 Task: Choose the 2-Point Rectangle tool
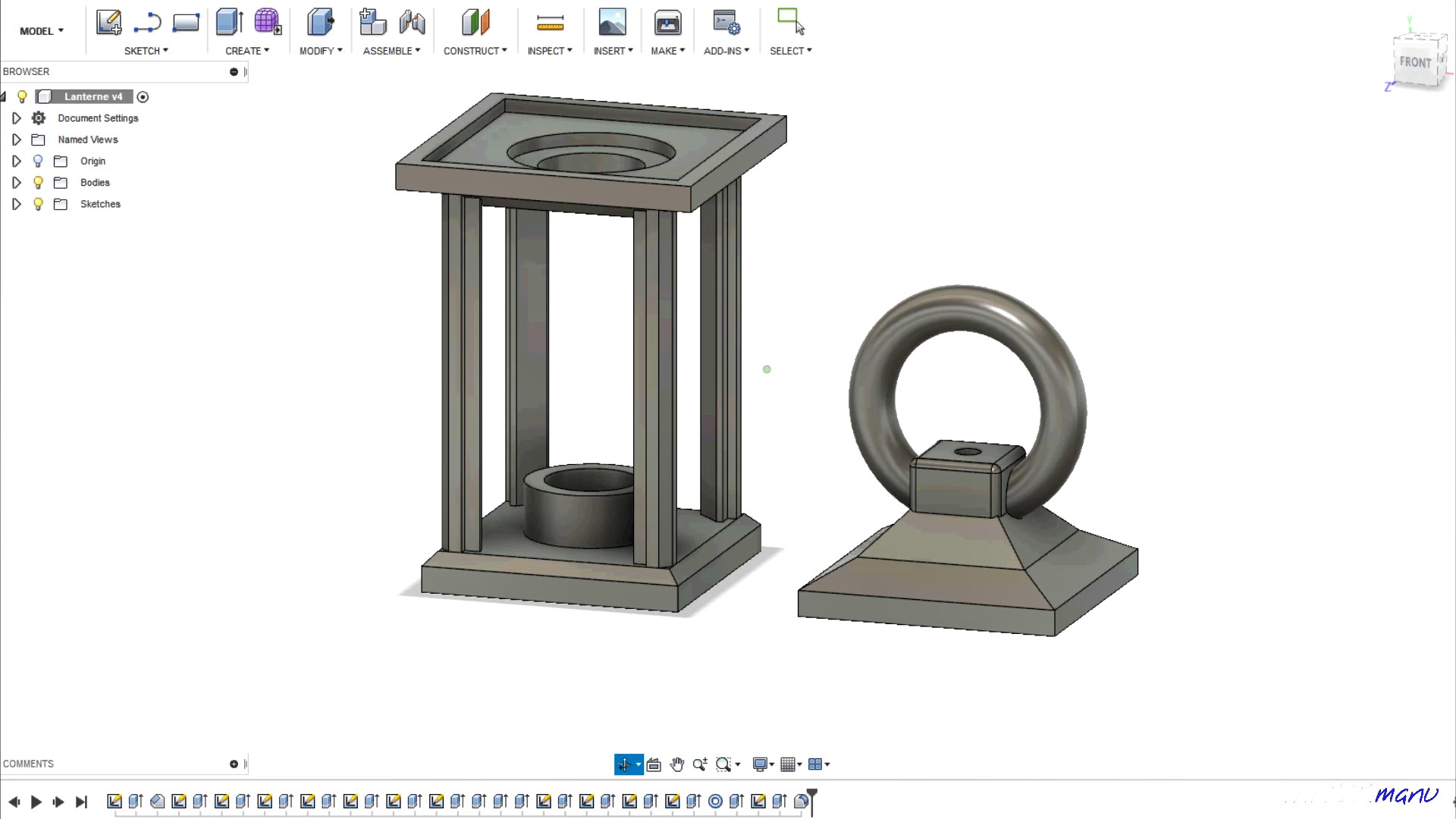coord(186,23)
